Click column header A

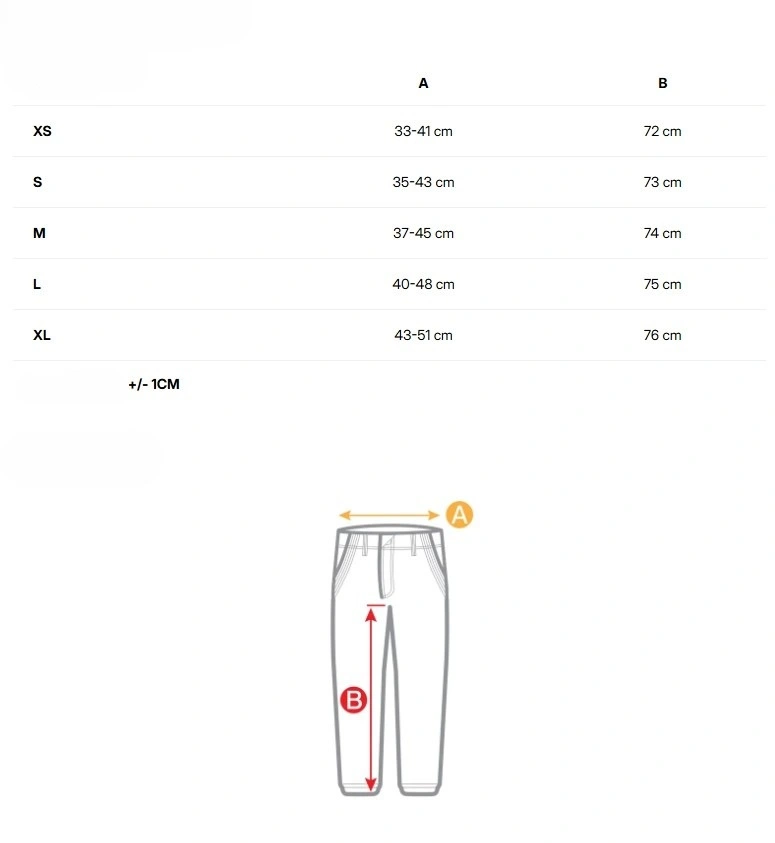pos(424,83)
